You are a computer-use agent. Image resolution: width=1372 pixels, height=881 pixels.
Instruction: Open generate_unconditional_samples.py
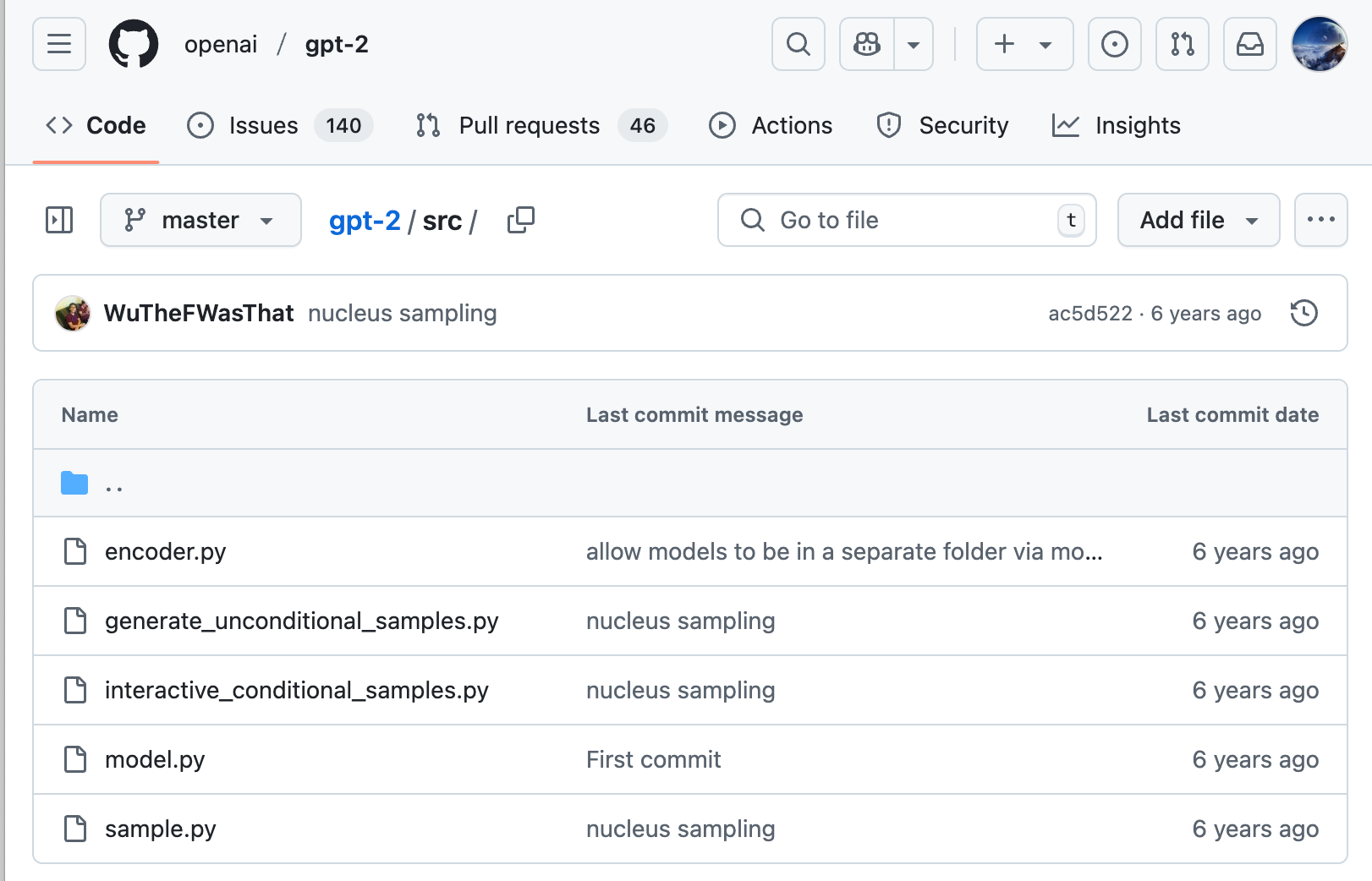tap(302, 621)
